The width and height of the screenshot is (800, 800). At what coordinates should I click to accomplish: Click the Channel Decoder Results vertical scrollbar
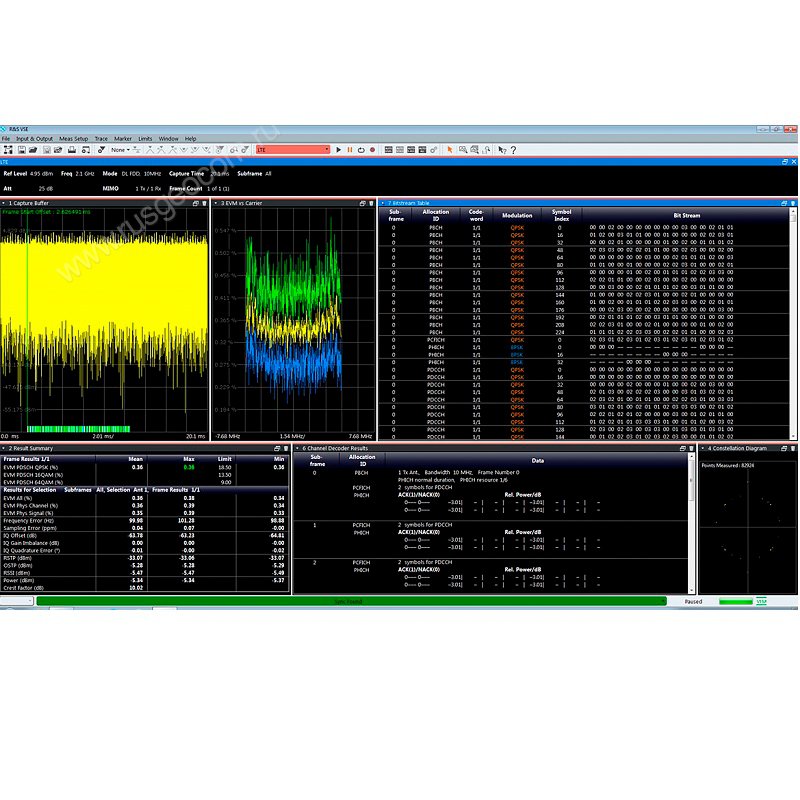pos(692,523)
